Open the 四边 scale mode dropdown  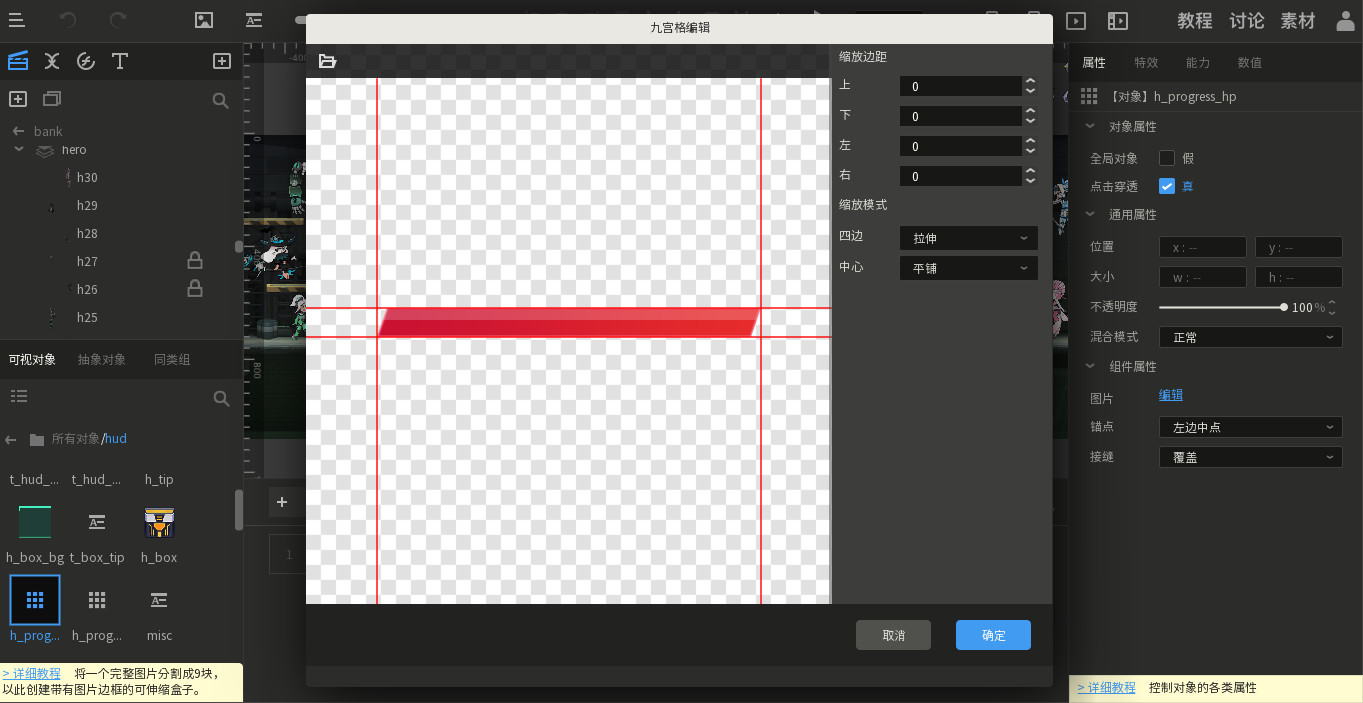967,237
